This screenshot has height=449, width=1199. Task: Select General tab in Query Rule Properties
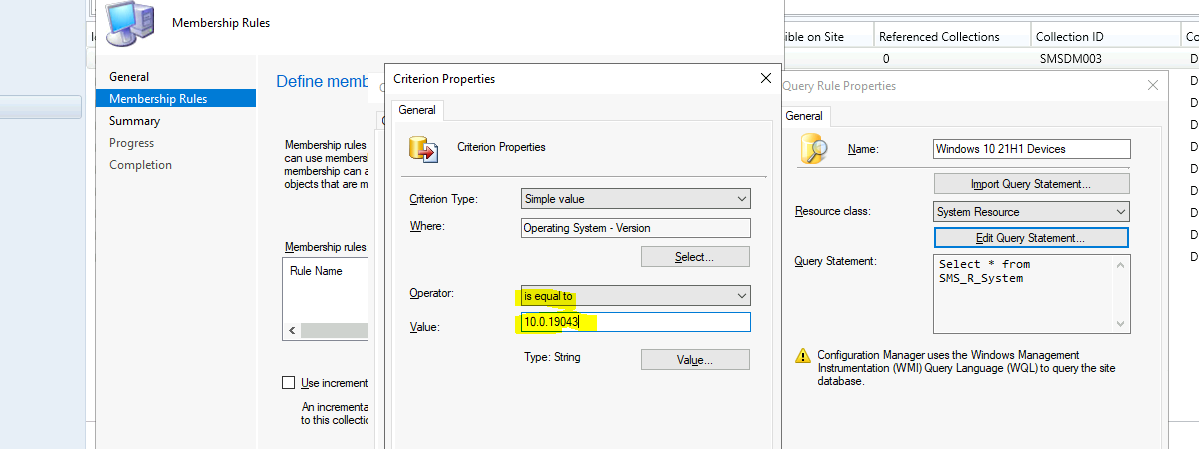804,116
